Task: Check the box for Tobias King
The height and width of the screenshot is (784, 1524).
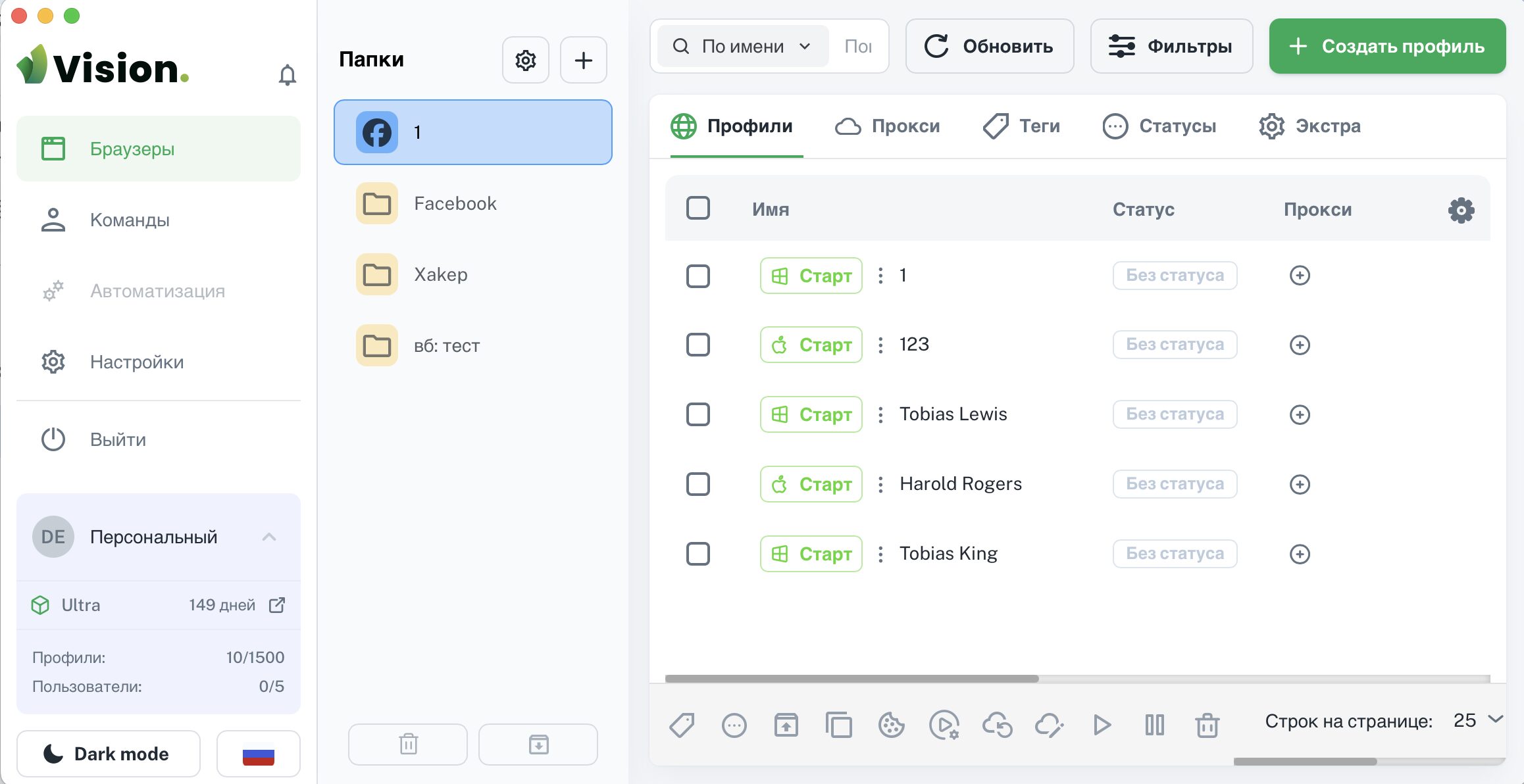Action: click(x=698, y=554)
